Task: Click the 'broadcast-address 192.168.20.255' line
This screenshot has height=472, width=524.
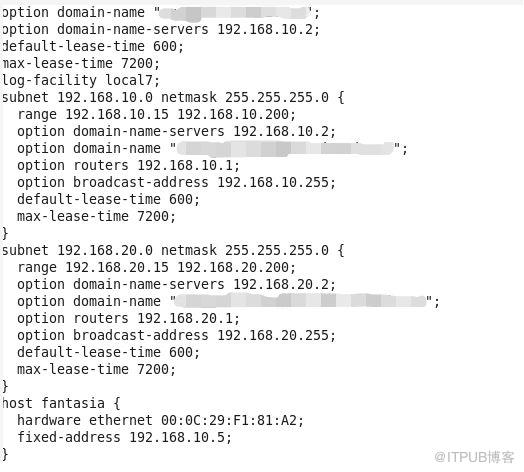Action: pos(176,336)
